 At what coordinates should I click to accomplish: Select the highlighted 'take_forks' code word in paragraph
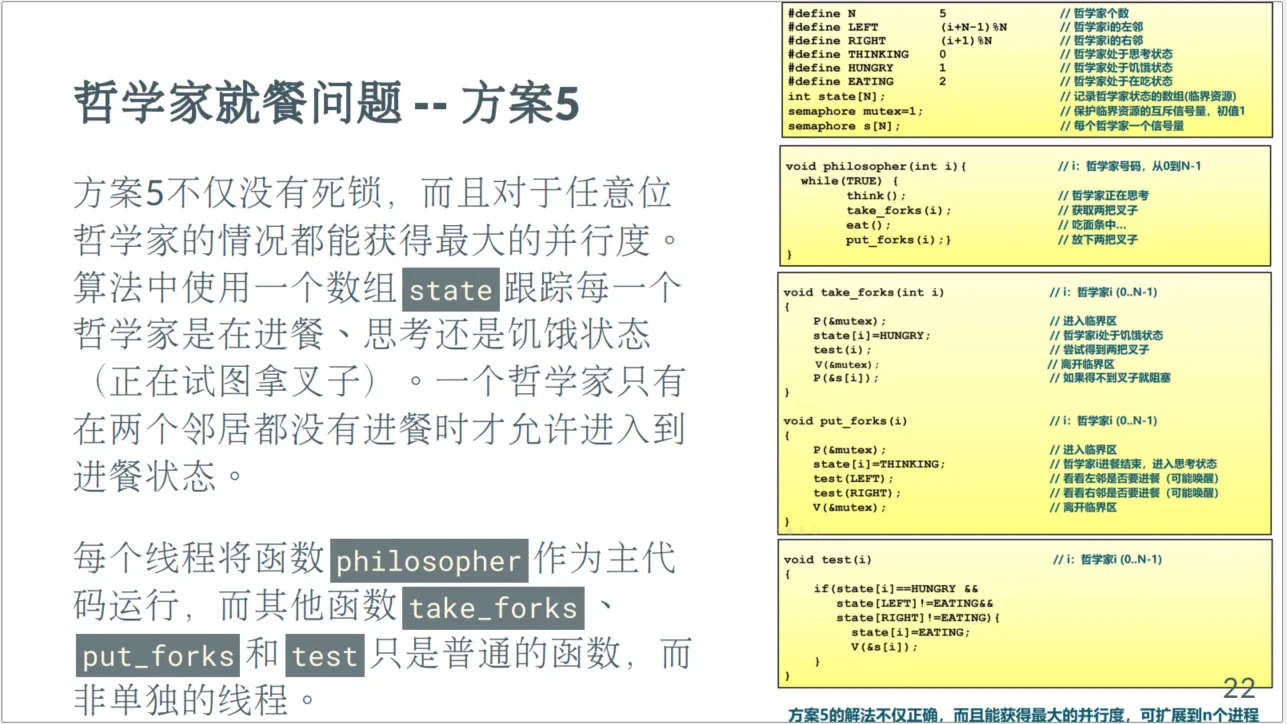click(494, 608)
